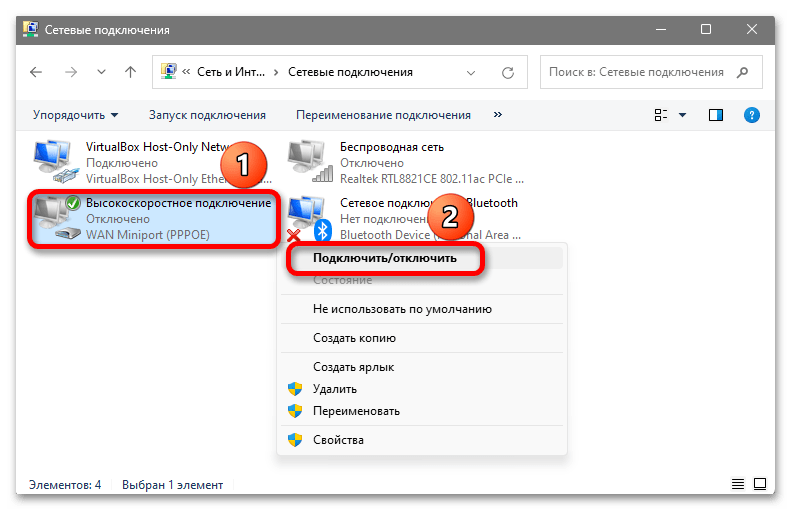Click 'Запуск подключения' in the toolbar

click(x=207, y=115)
